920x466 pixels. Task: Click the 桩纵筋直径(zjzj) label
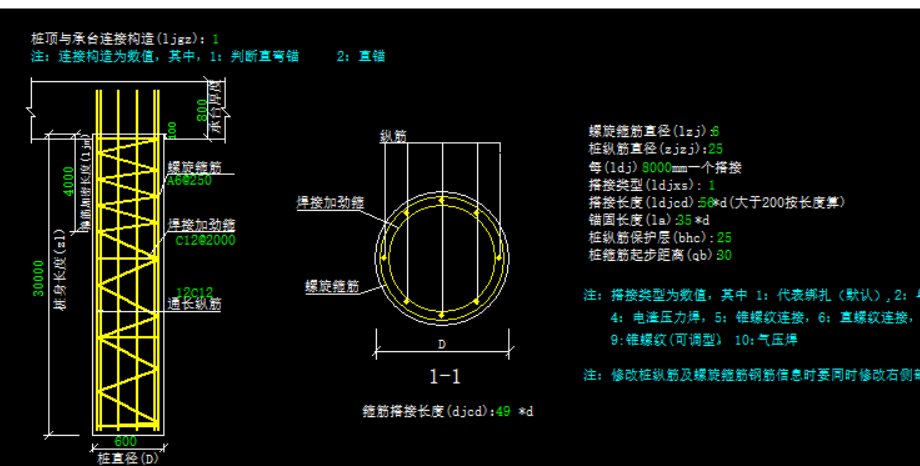tap(648, 150)
